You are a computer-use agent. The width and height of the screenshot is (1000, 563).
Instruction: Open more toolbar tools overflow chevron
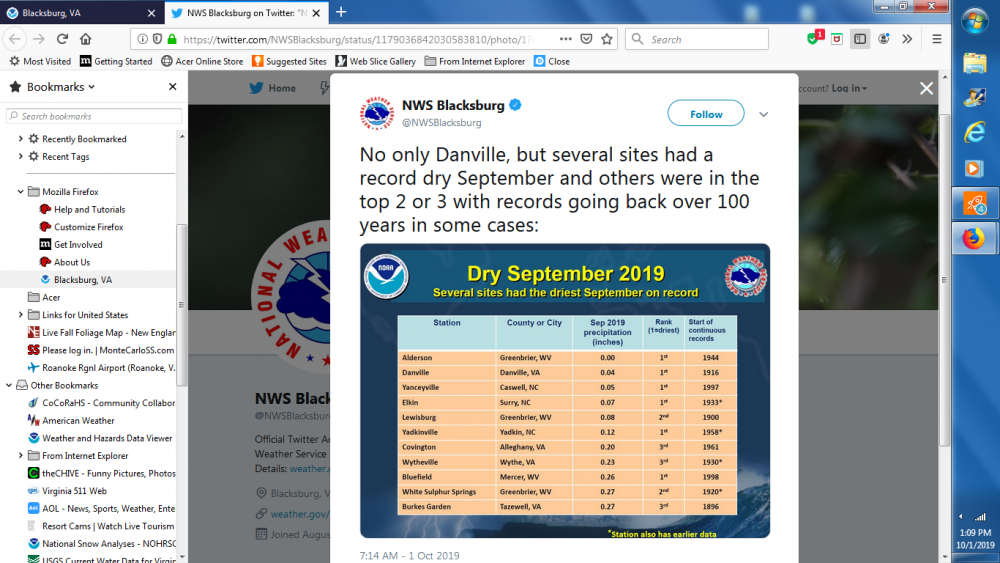pyautogui.click(x=907, y=39)
